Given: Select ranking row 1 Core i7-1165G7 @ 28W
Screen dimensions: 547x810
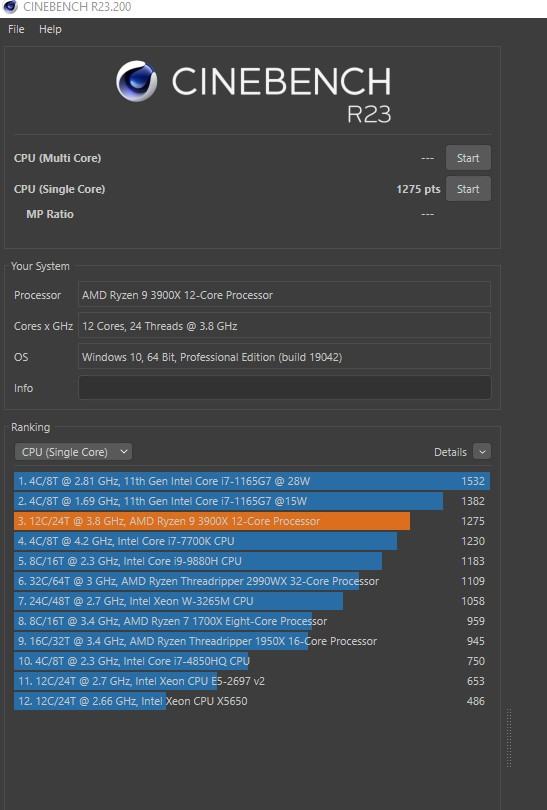Looking at the screenshot, I should [x=252, y=481].
